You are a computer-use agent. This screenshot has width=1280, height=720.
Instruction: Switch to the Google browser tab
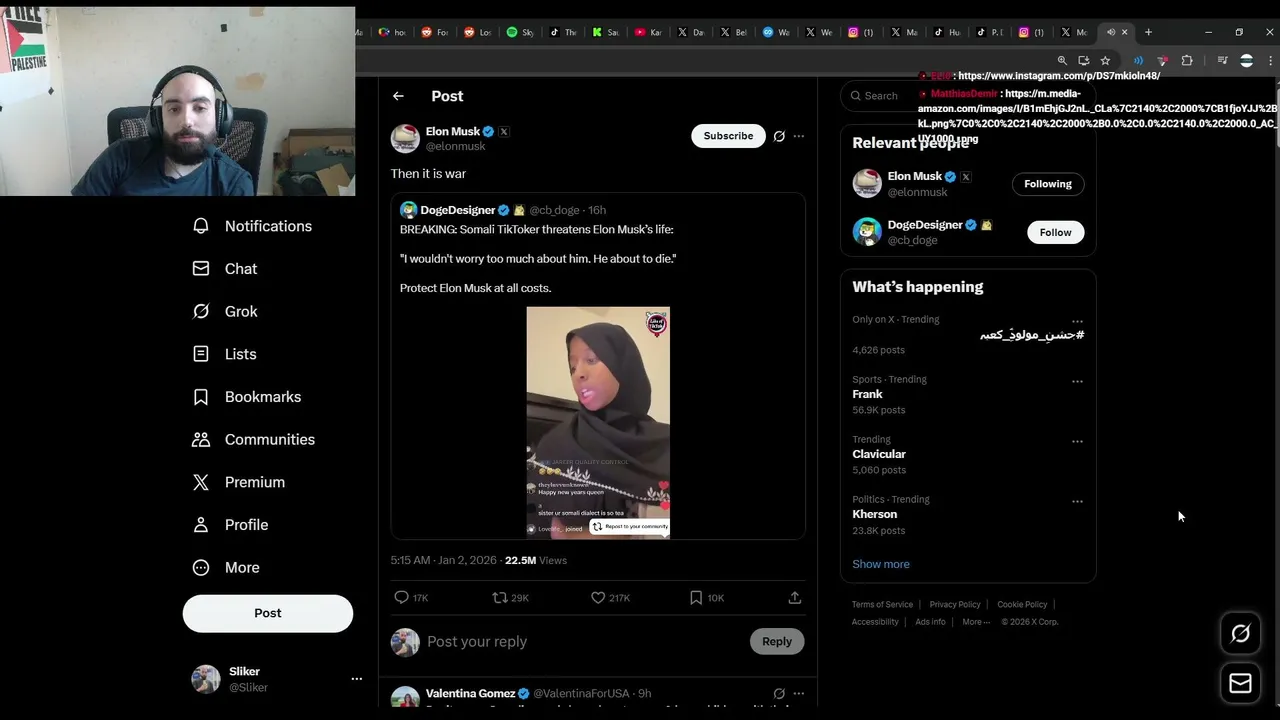click(392, 32)
